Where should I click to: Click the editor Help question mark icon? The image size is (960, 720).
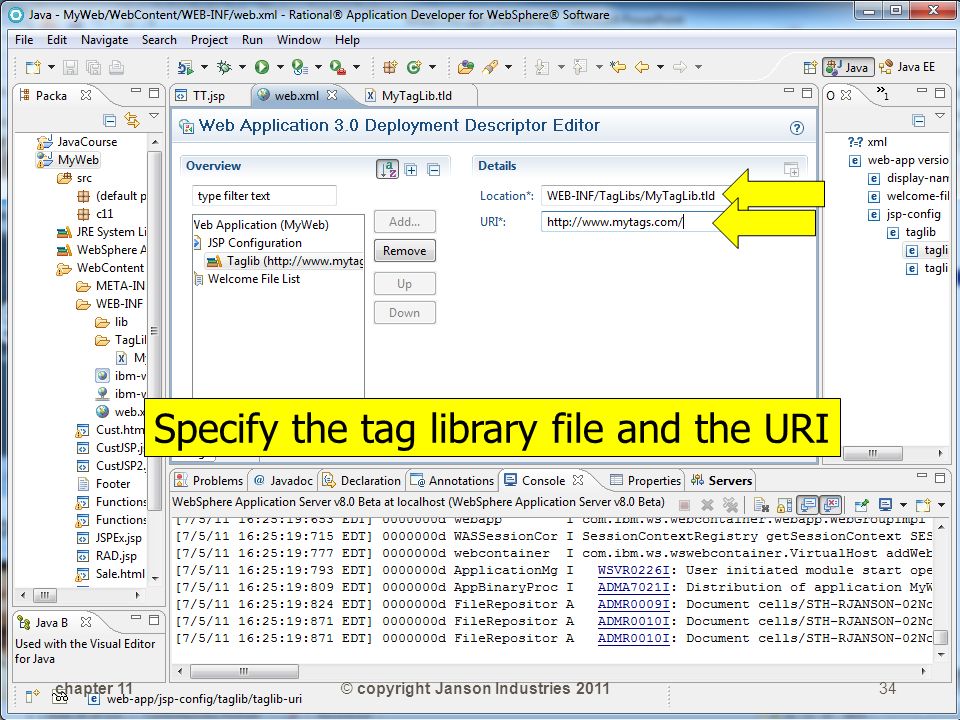click(x=797, y=128)
